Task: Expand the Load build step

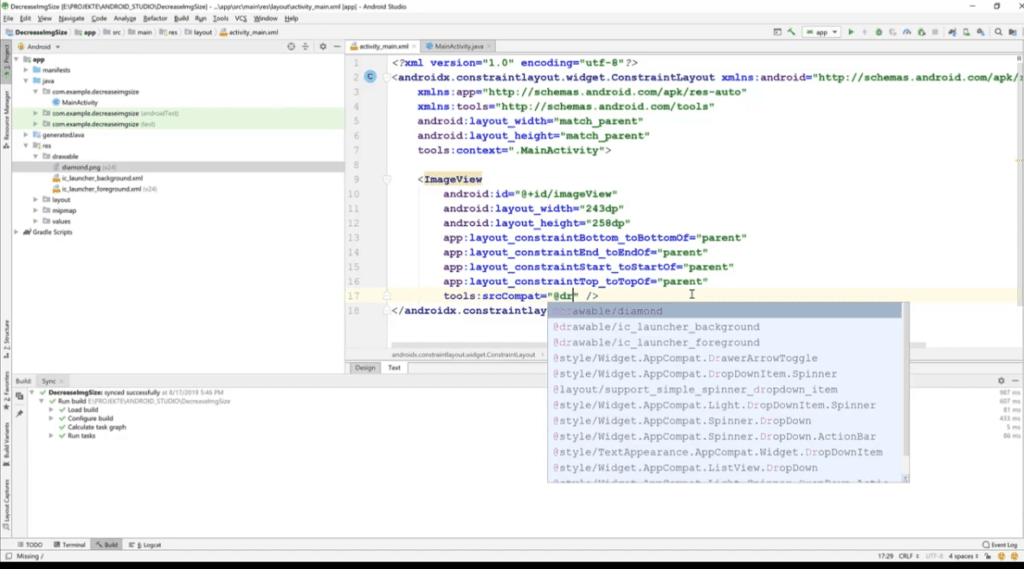Action: pyautogui.click(x=51, y=410)
